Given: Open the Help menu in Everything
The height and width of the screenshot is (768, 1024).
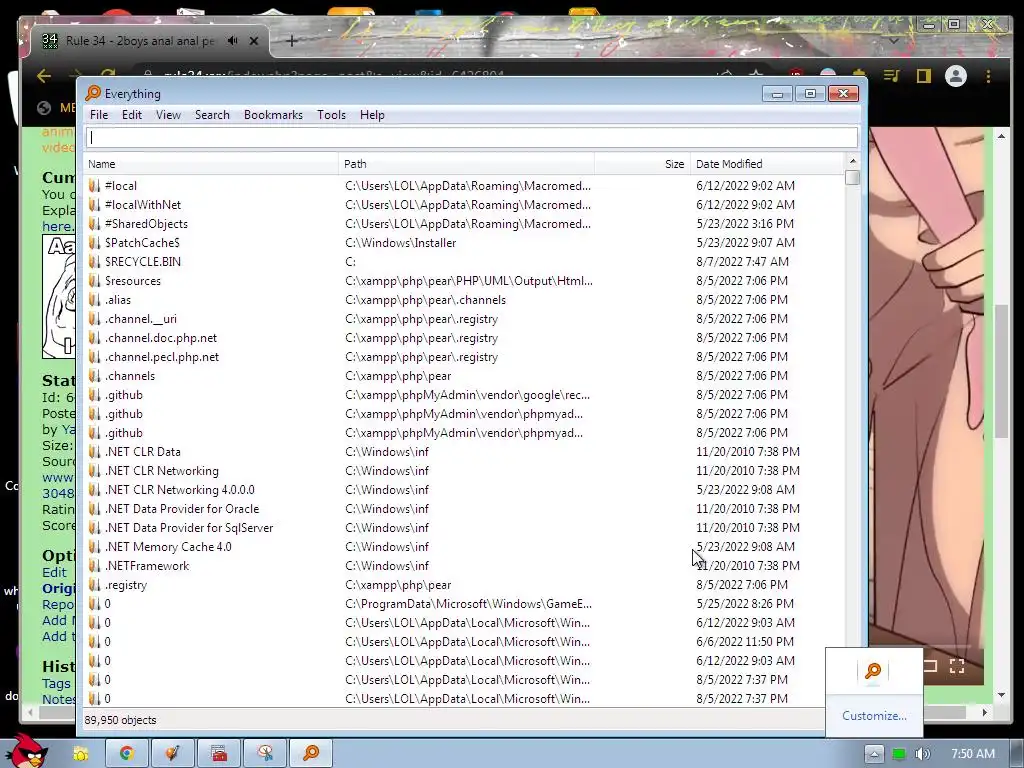Looking at the screenshot, I should [372, 115].
